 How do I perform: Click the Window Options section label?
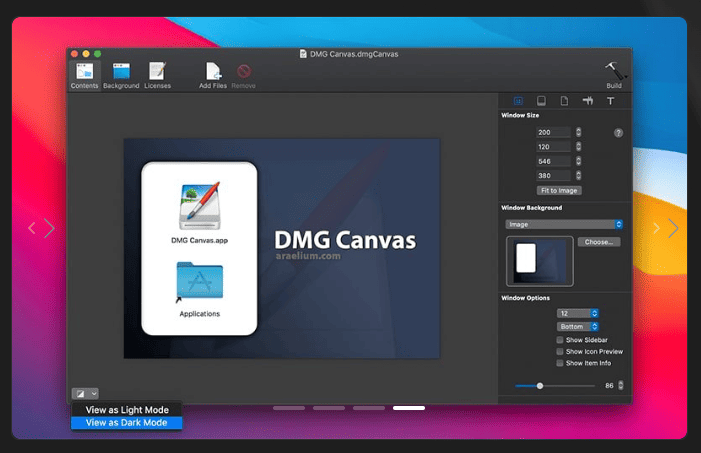525,298
